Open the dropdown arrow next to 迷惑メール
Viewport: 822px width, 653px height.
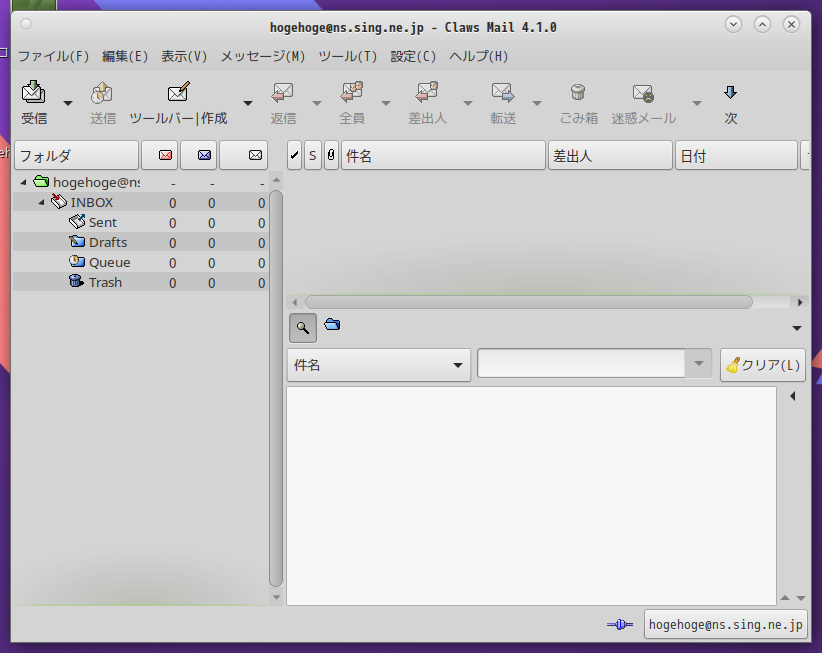tap(697, 103)
